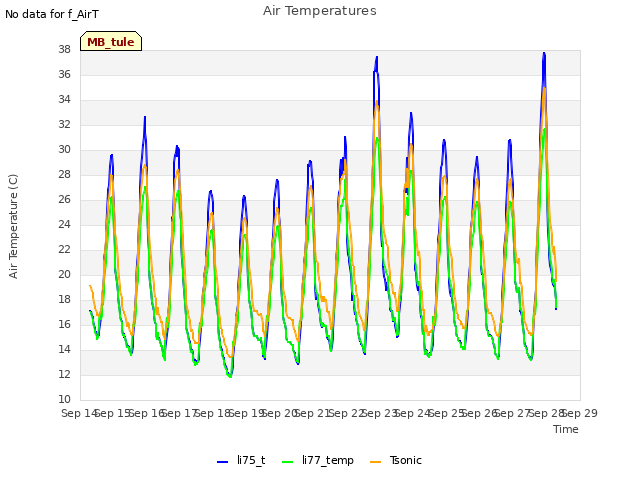The height and width of the screenshot is (480, 640).
Task: Click the 22 y-axis tick label
Action: (x=64, y=249)
